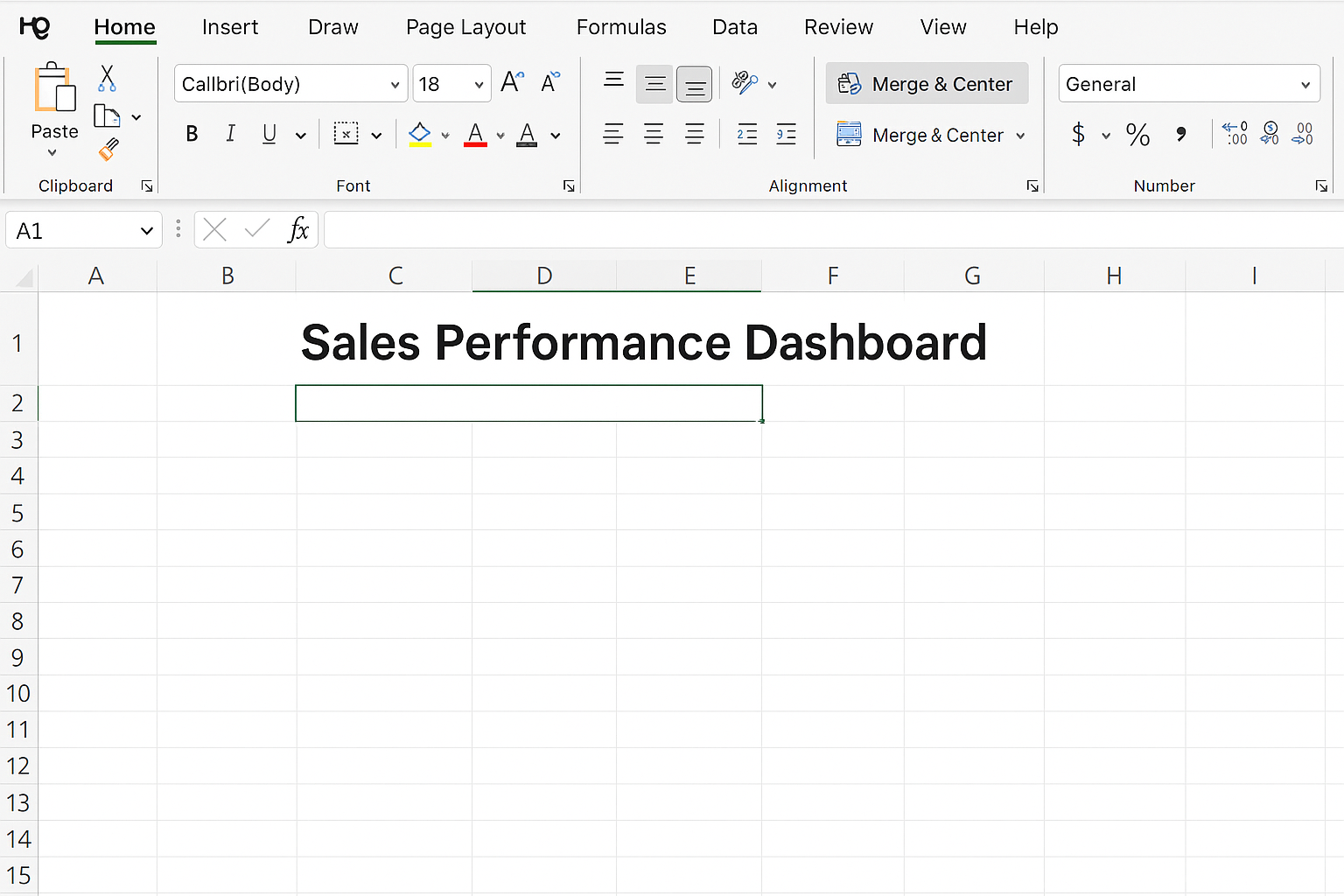Decrease the indent
This screenshot has width=1344, height=896.
(x=747, y=134)
